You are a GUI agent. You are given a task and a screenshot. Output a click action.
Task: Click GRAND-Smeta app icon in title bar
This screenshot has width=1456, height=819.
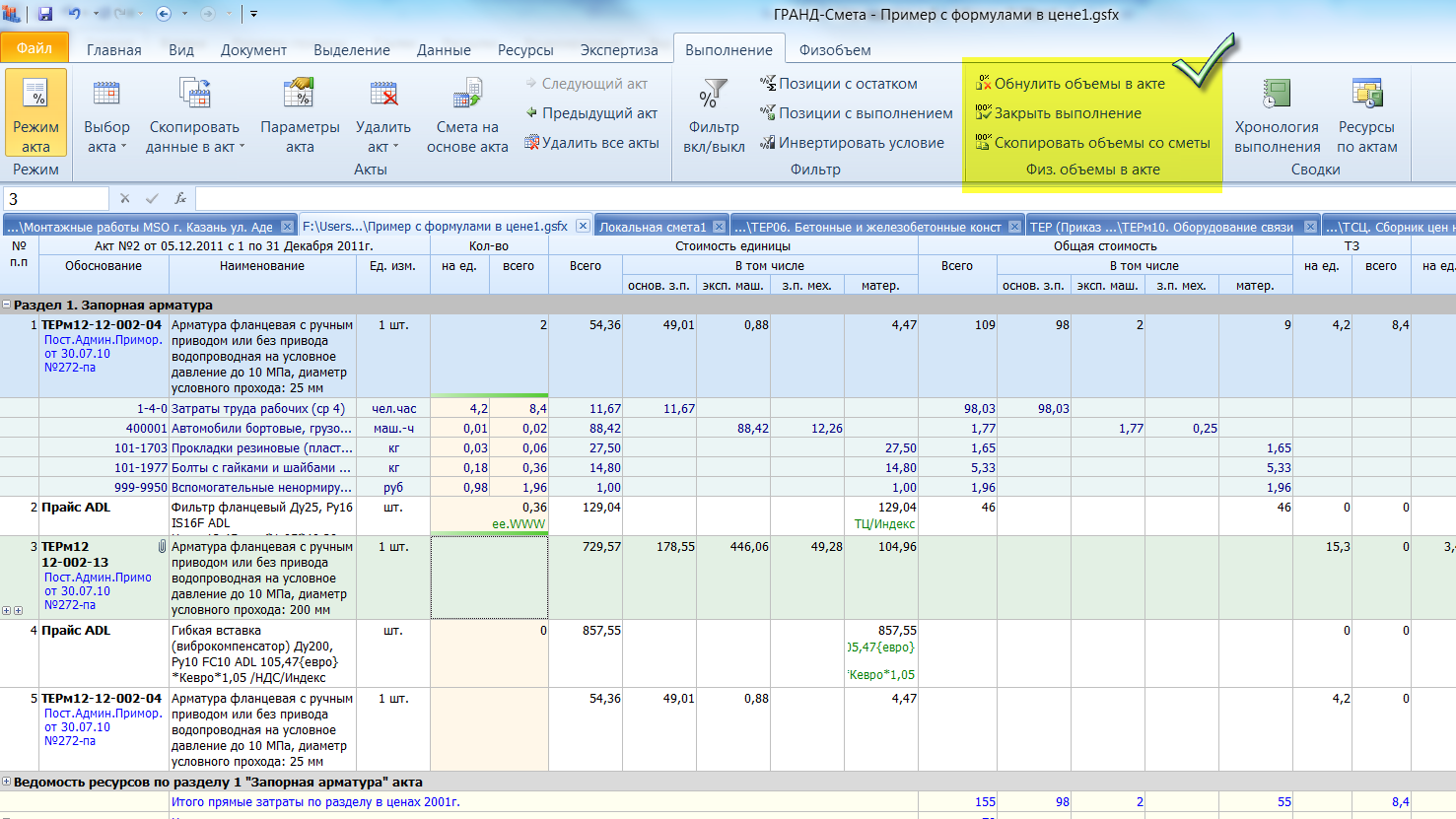[12, 14]
